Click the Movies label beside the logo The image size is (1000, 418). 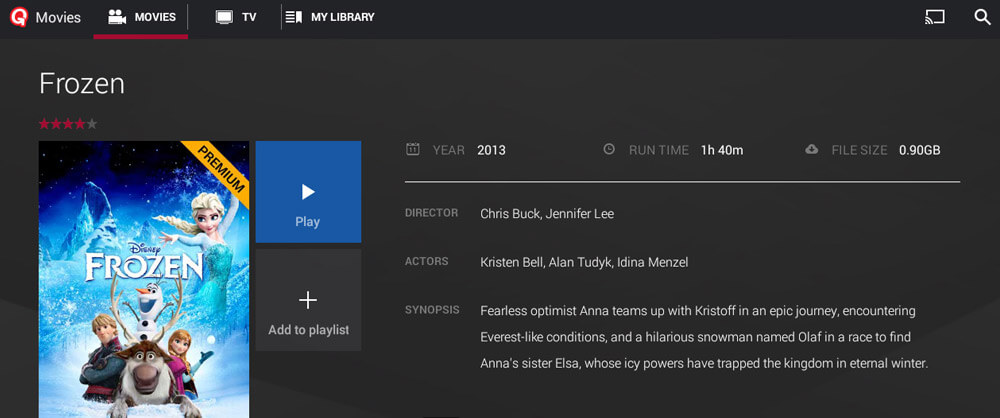(58, 18)
